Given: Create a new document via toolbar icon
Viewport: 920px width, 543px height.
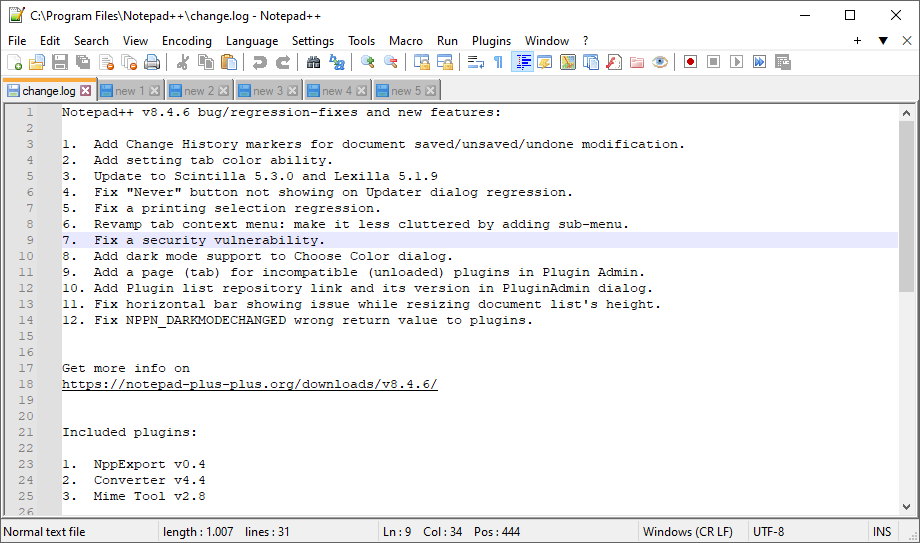Looking at the screenshot, I should click(14, 62).
